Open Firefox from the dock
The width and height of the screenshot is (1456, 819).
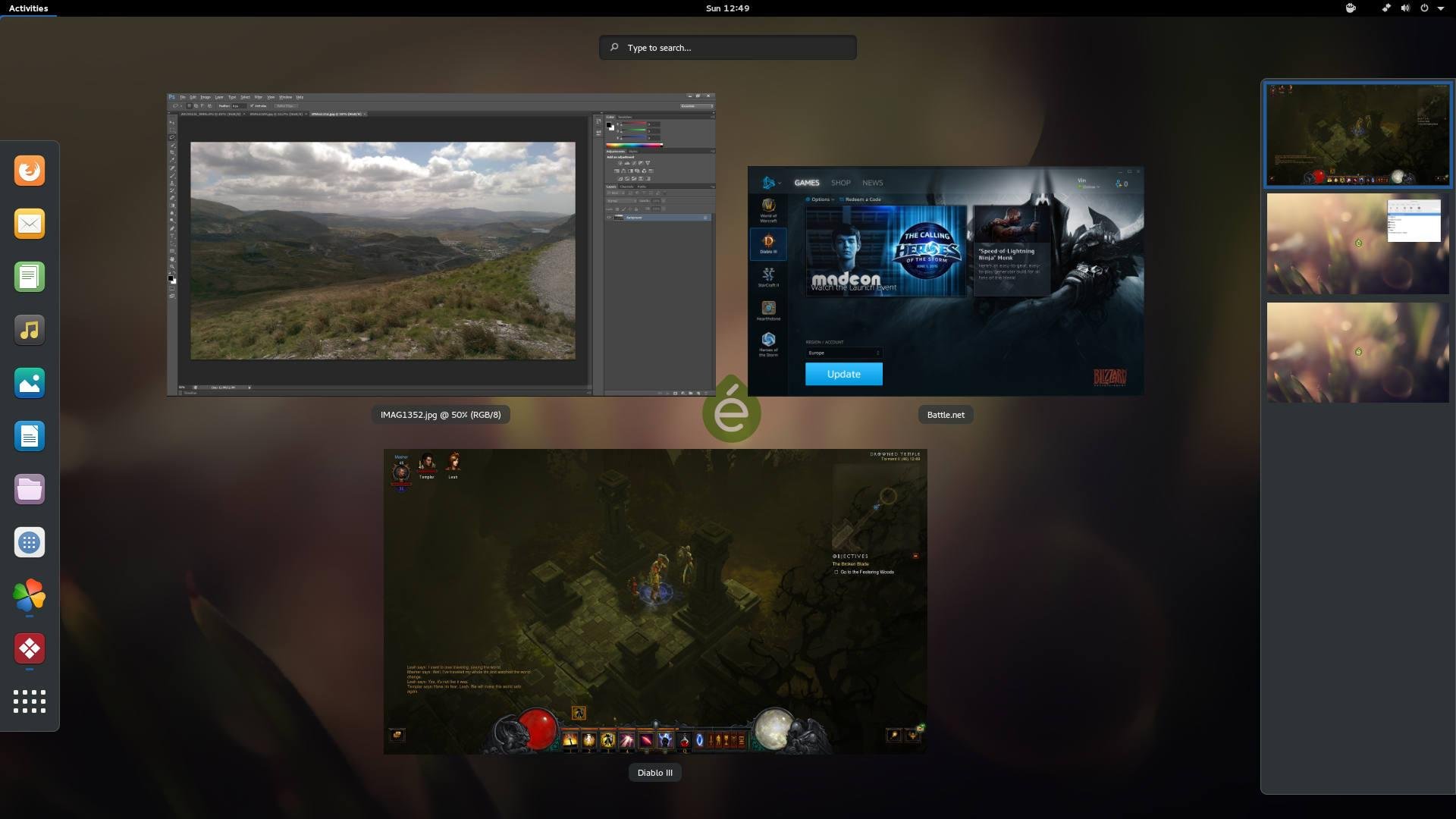point(30,171)
